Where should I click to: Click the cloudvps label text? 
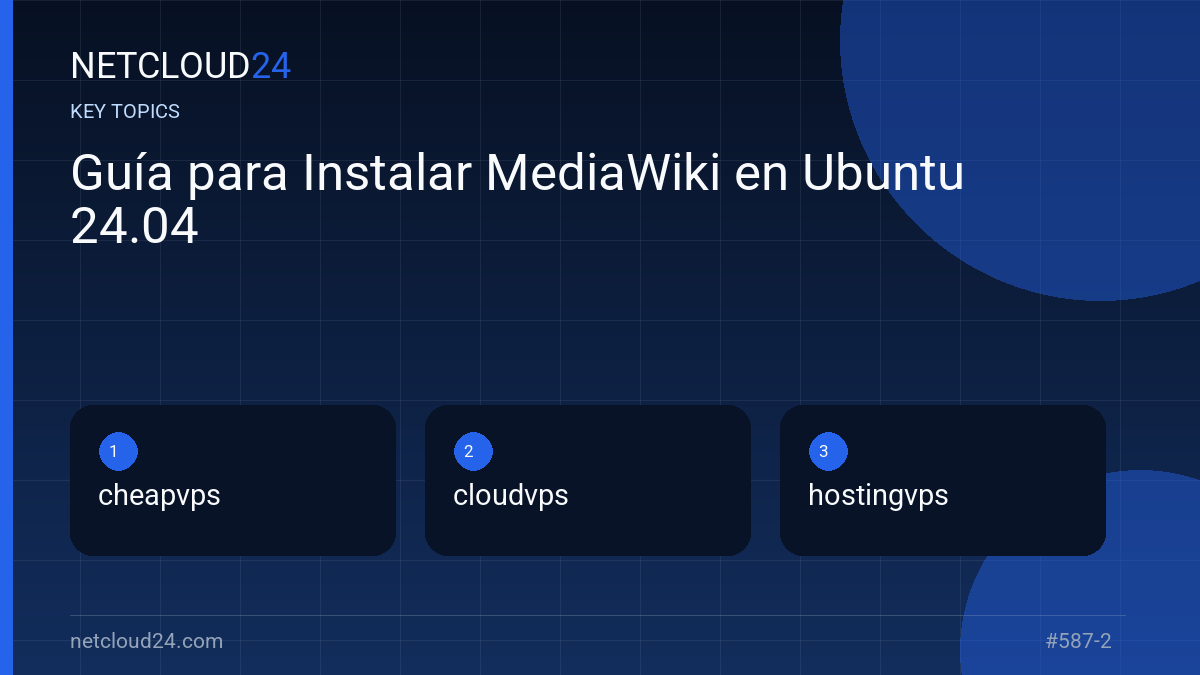(x=511, y=495)
